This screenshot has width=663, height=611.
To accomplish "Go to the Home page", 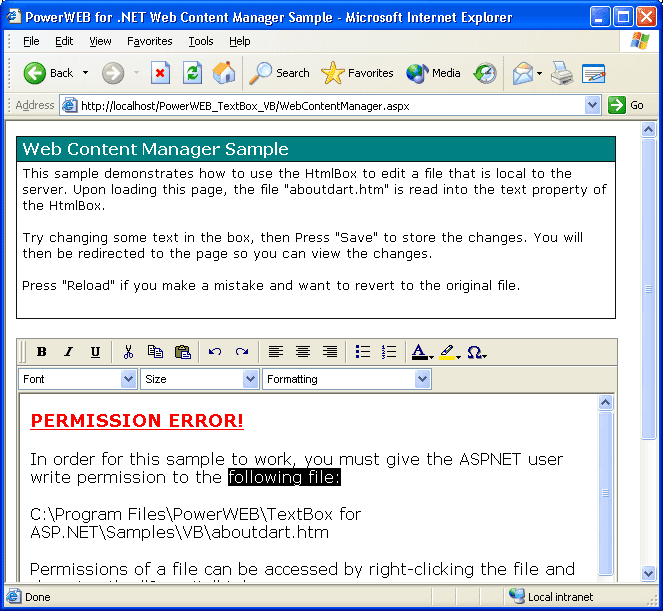I will 224,73.
